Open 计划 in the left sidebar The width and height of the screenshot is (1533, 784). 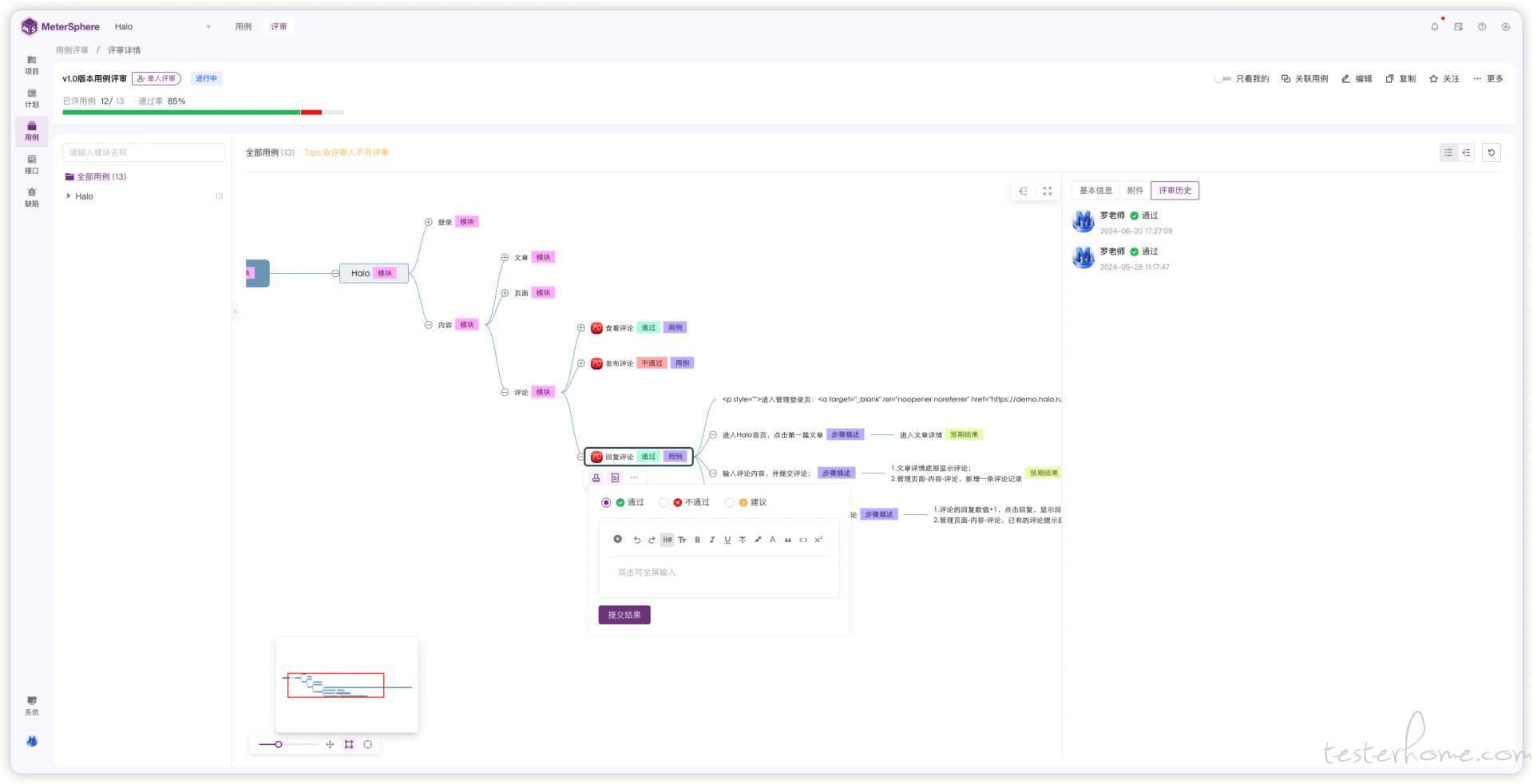(32, 98)
